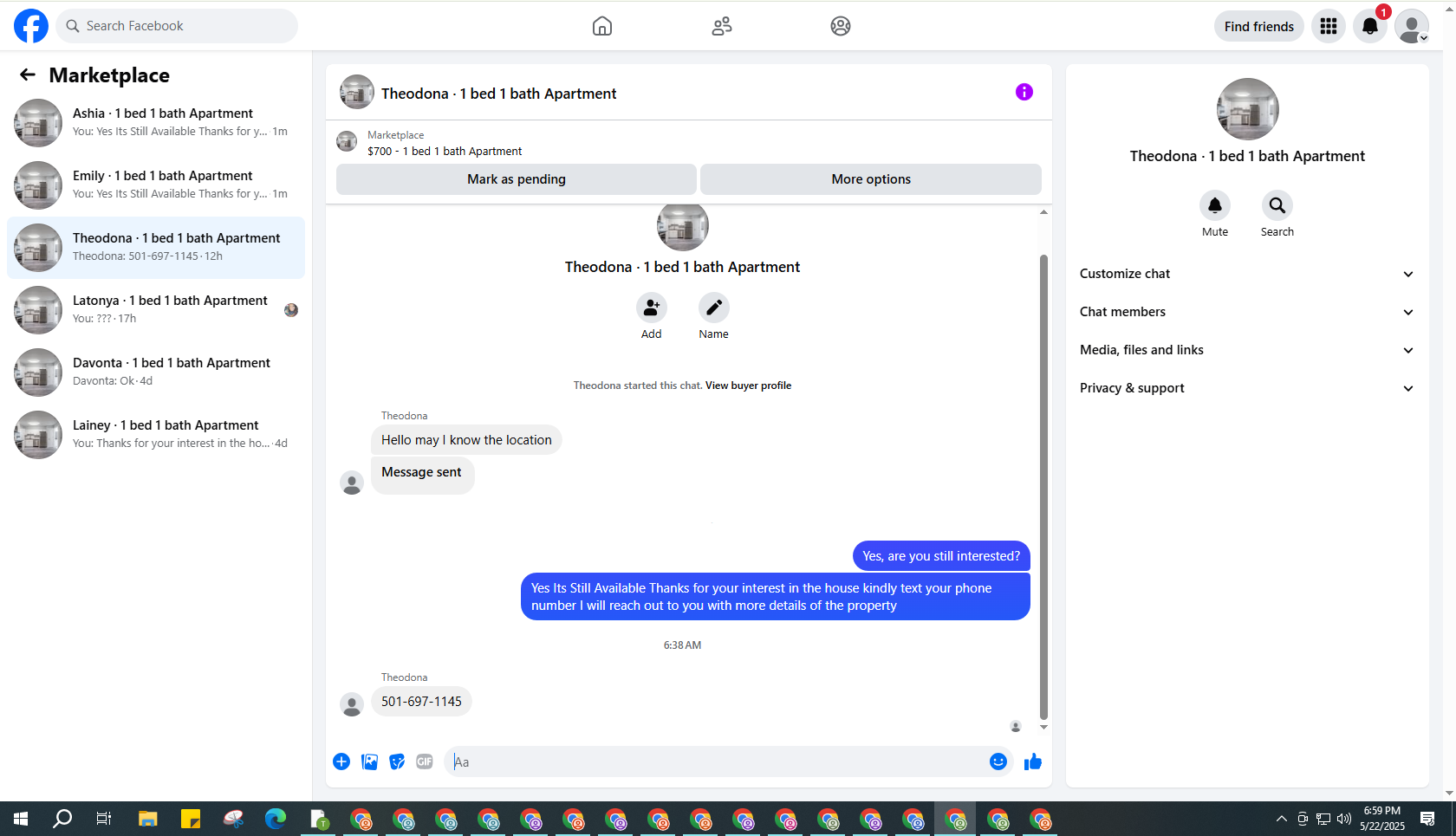Click the apartment thumbnail in the right panel

pyautogui.click(x=1247, y=109)
